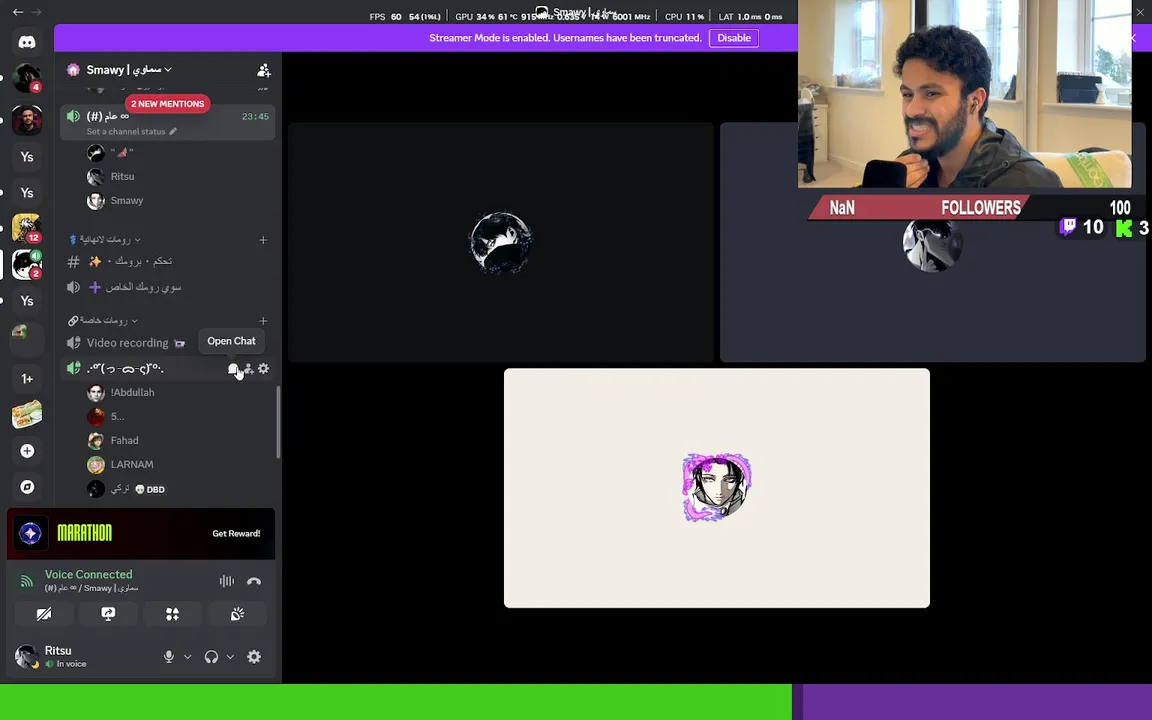Click the Voice Connected status text
1152x720 pixels.
coord(88,575)
